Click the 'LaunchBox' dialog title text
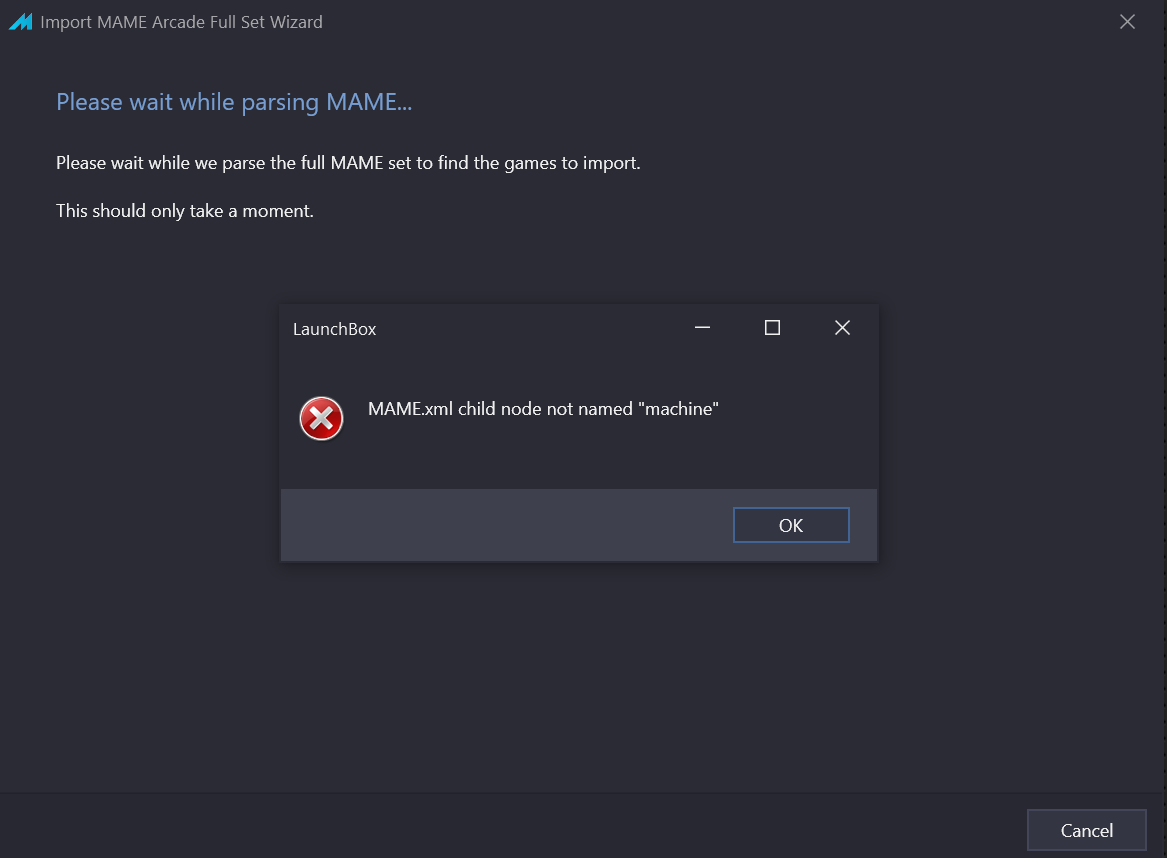The width and height of the screenshot is (1167, 858). point(334,329)
